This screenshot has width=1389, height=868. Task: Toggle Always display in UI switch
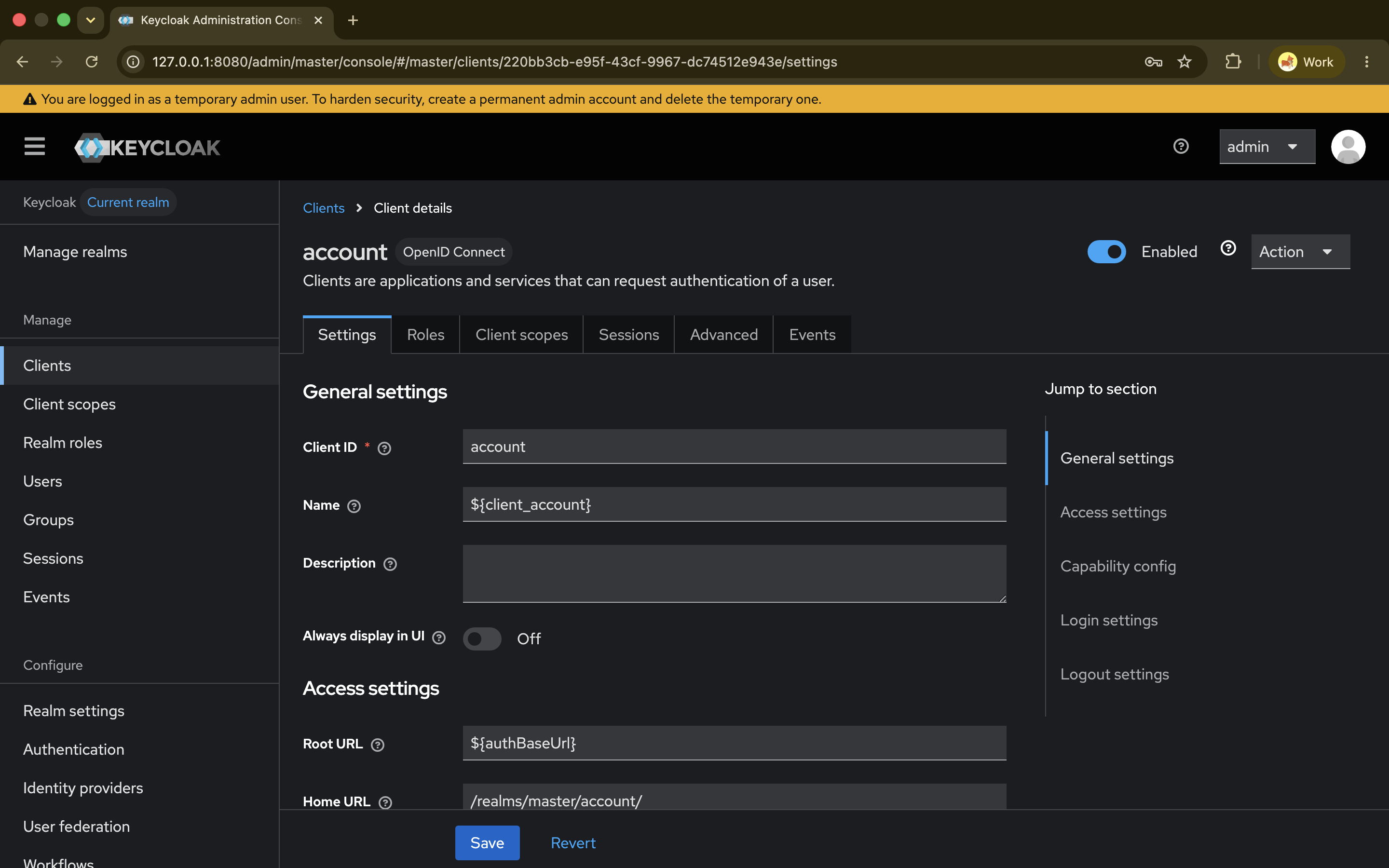482,638
